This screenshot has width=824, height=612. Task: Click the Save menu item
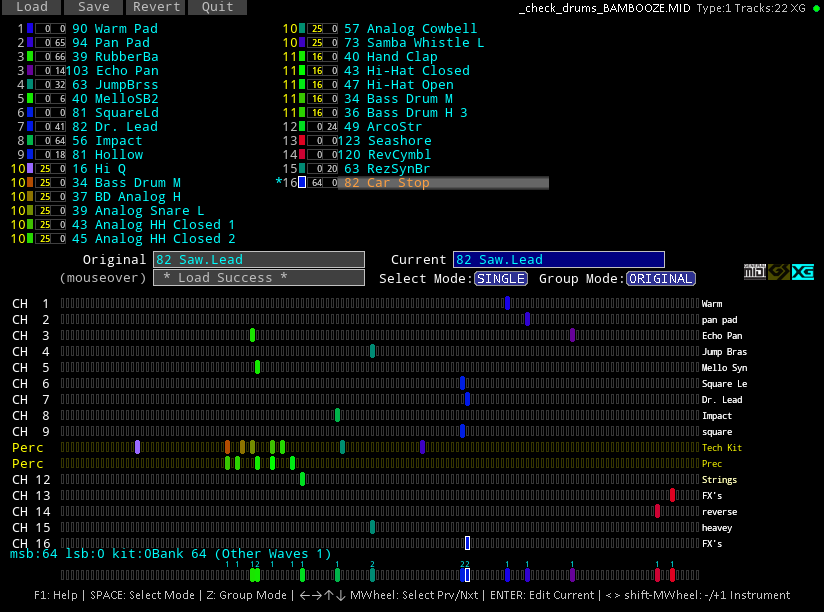[93, 7]
